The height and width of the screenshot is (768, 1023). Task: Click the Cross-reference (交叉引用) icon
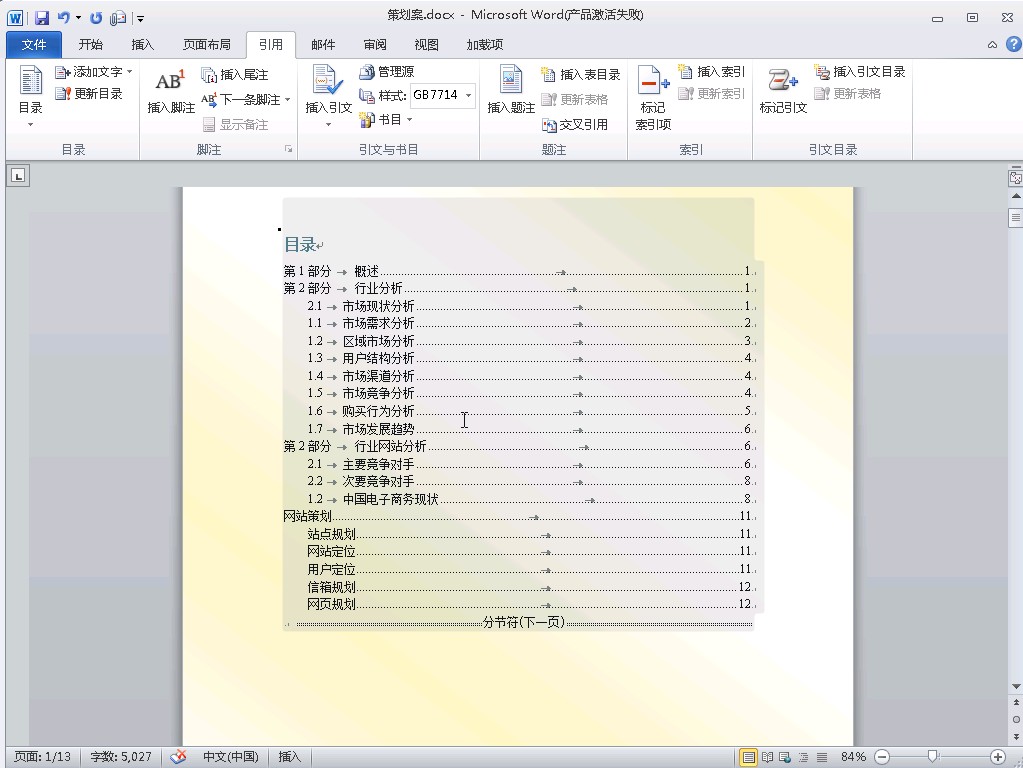549,125
